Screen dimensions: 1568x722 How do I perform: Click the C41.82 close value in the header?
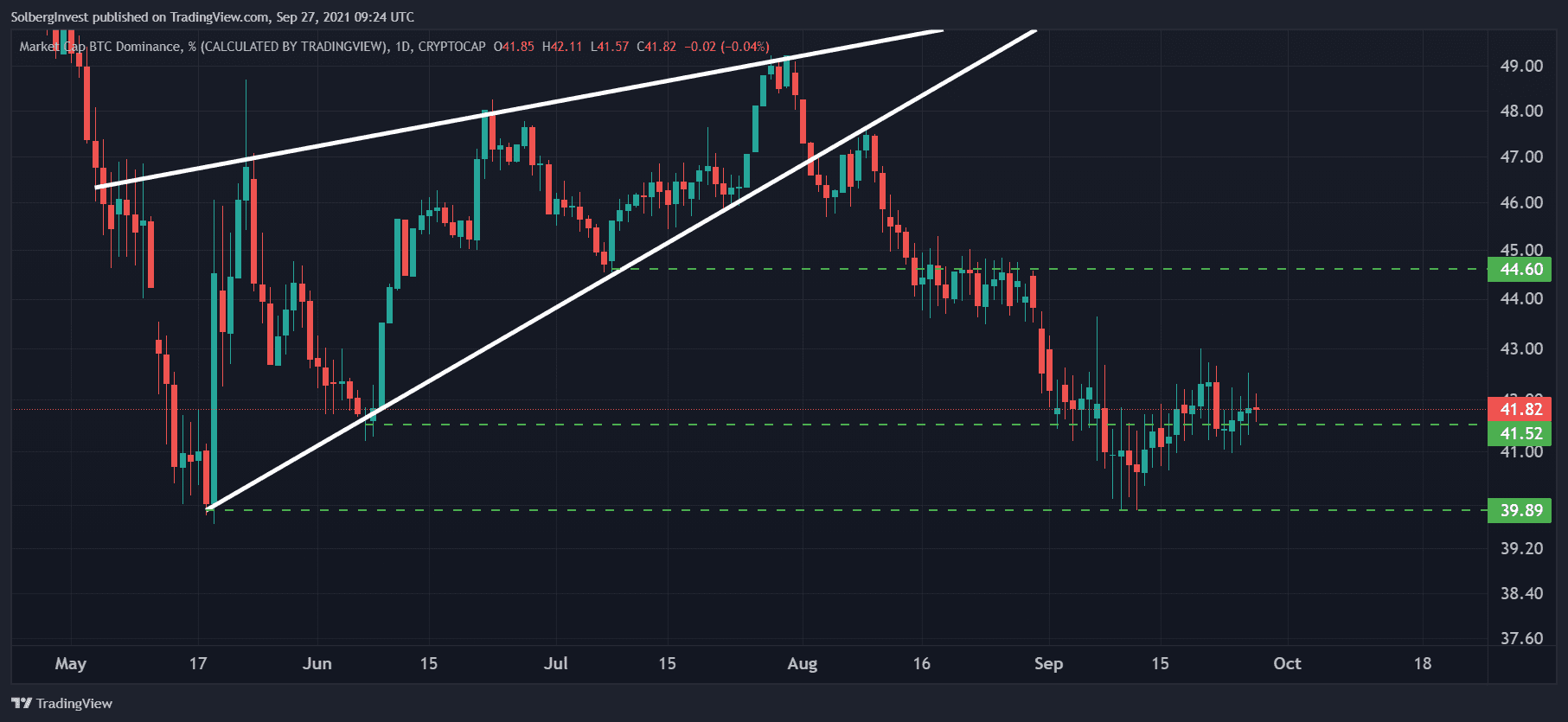(656, 47)
